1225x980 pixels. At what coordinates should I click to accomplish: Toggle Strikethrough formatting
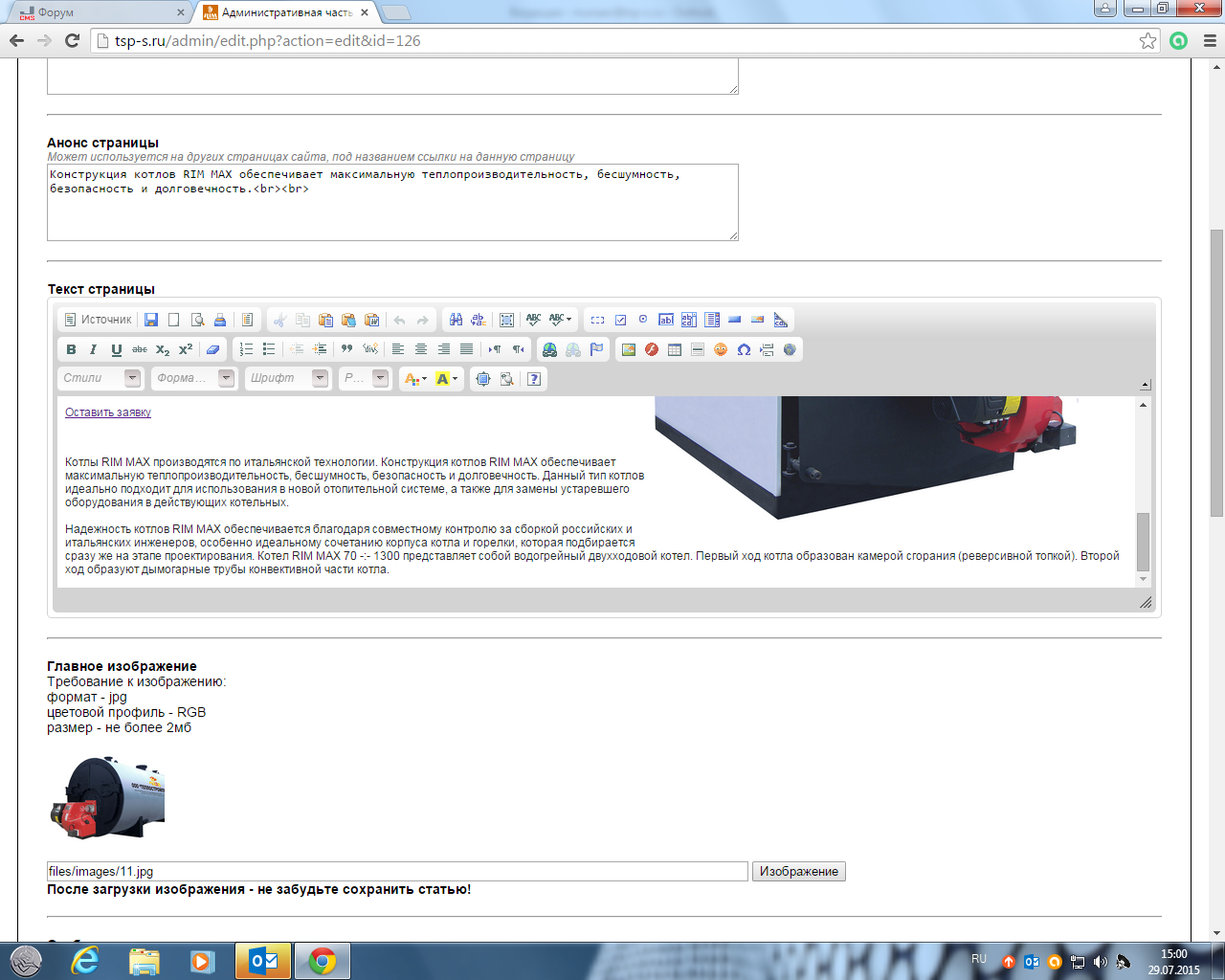(140, 349)
